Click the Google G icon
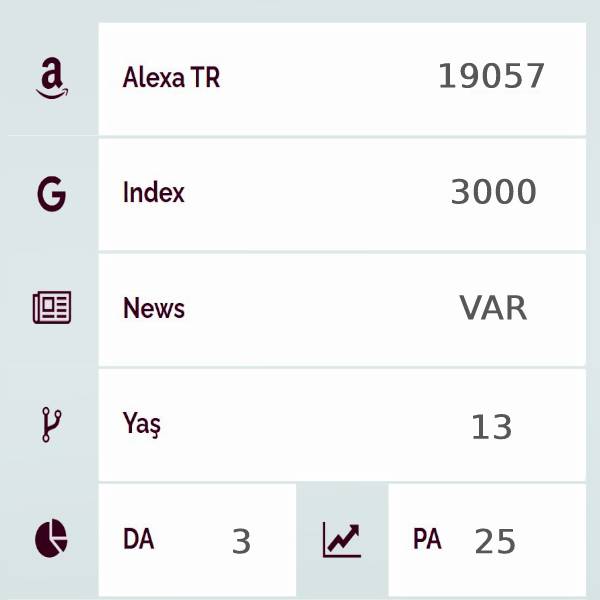The height and width of the screenshot is (600, 600). (51, 193)
